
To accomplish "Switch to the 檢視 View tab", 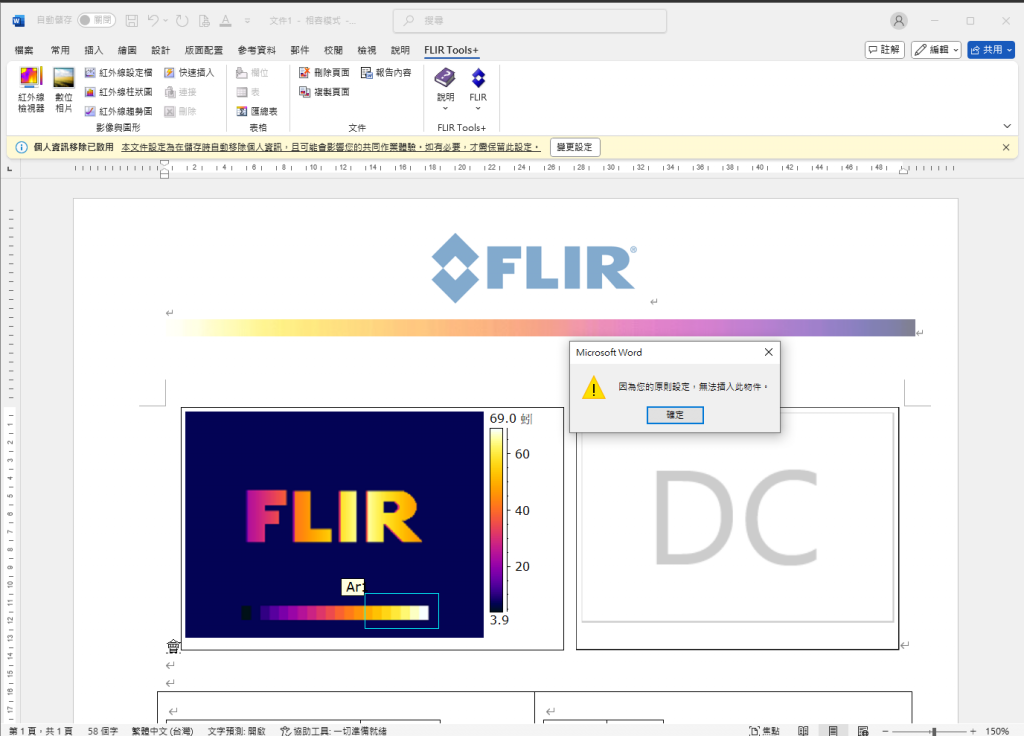I will [367, 50].
